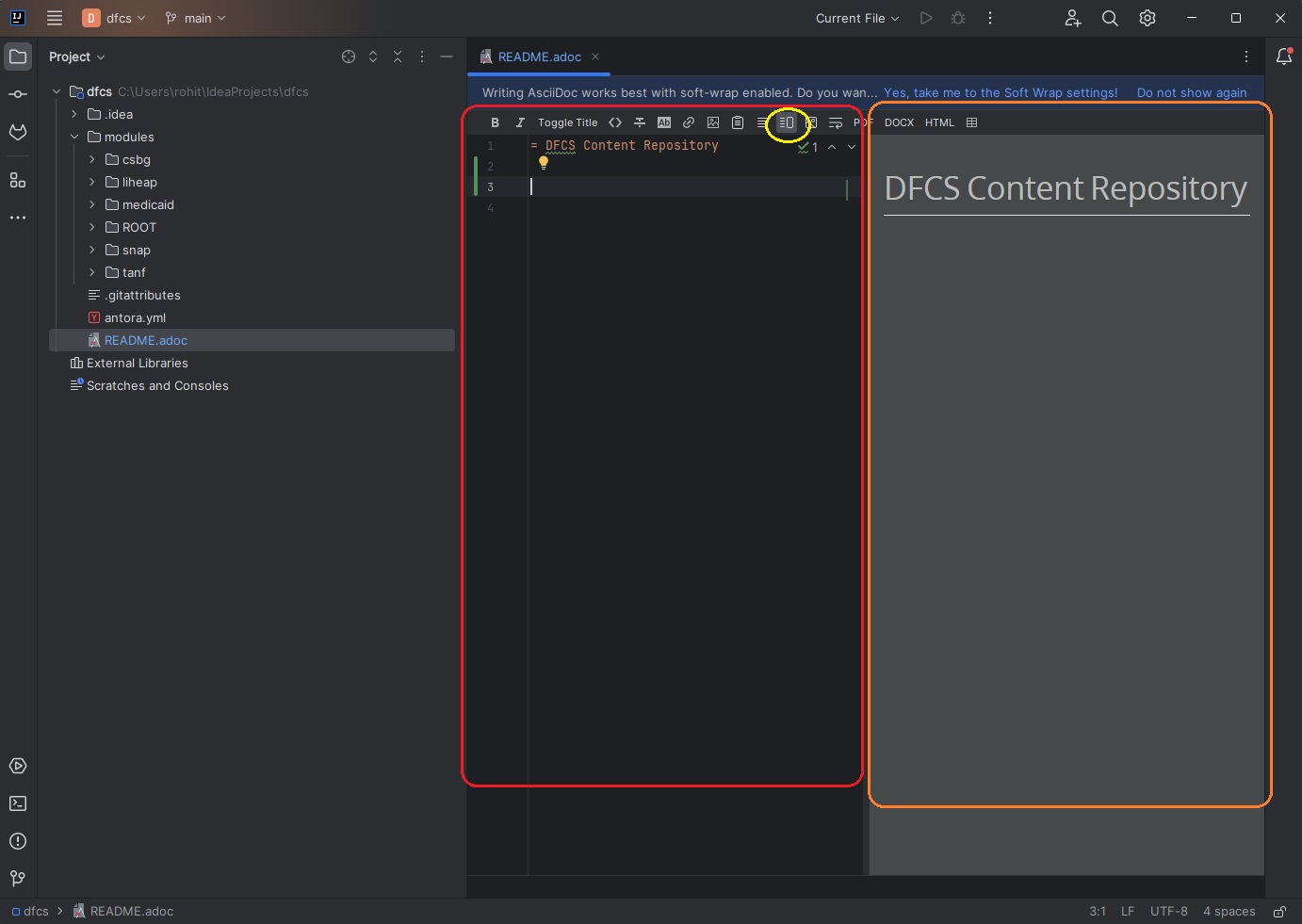Open the Problems tool window
The height and width of the screenshot is (924, 1302).
point(18,841)
